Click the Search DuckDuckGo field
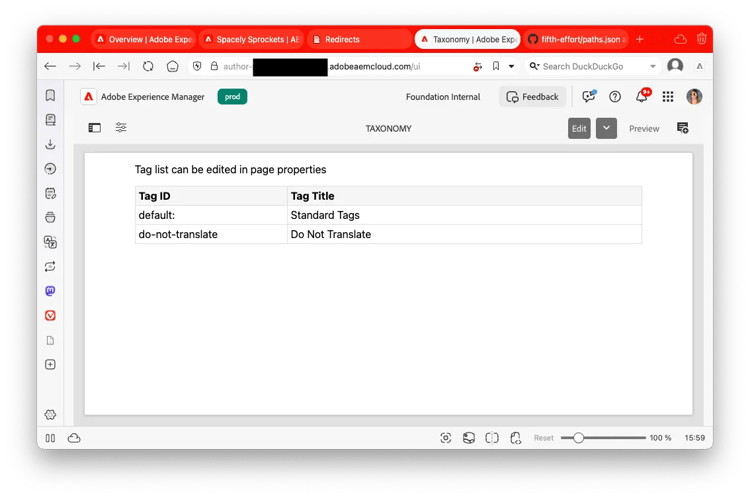 [x=593, y=66]
